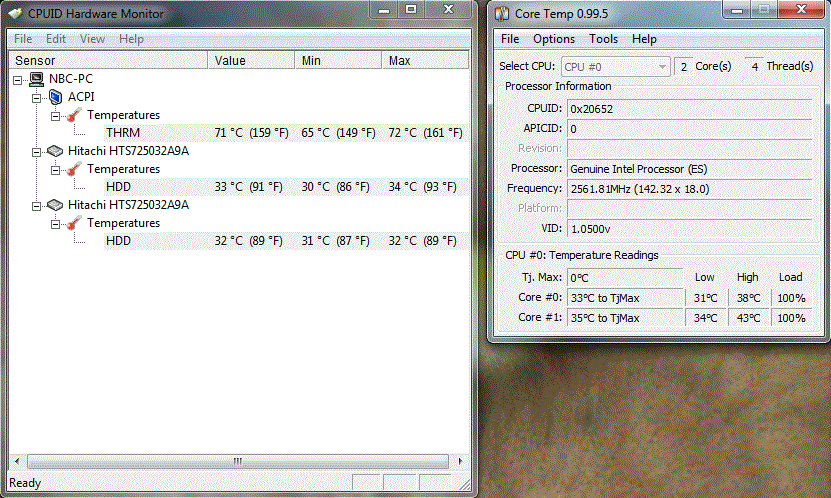Click the APICID field
831x498 pixels.
click(689, 129)
